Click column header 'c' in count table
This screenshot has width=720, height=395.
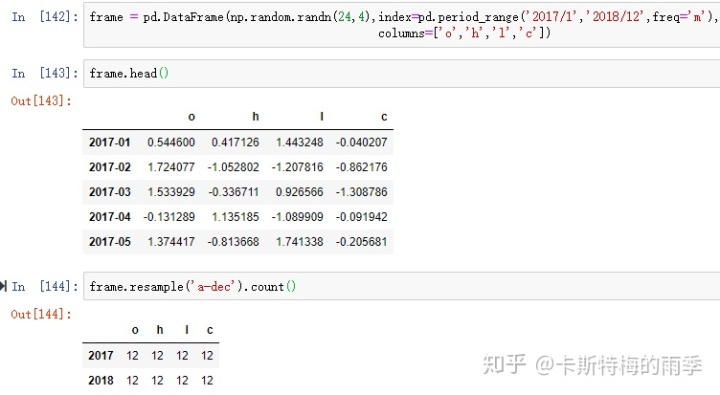(210, 330)
